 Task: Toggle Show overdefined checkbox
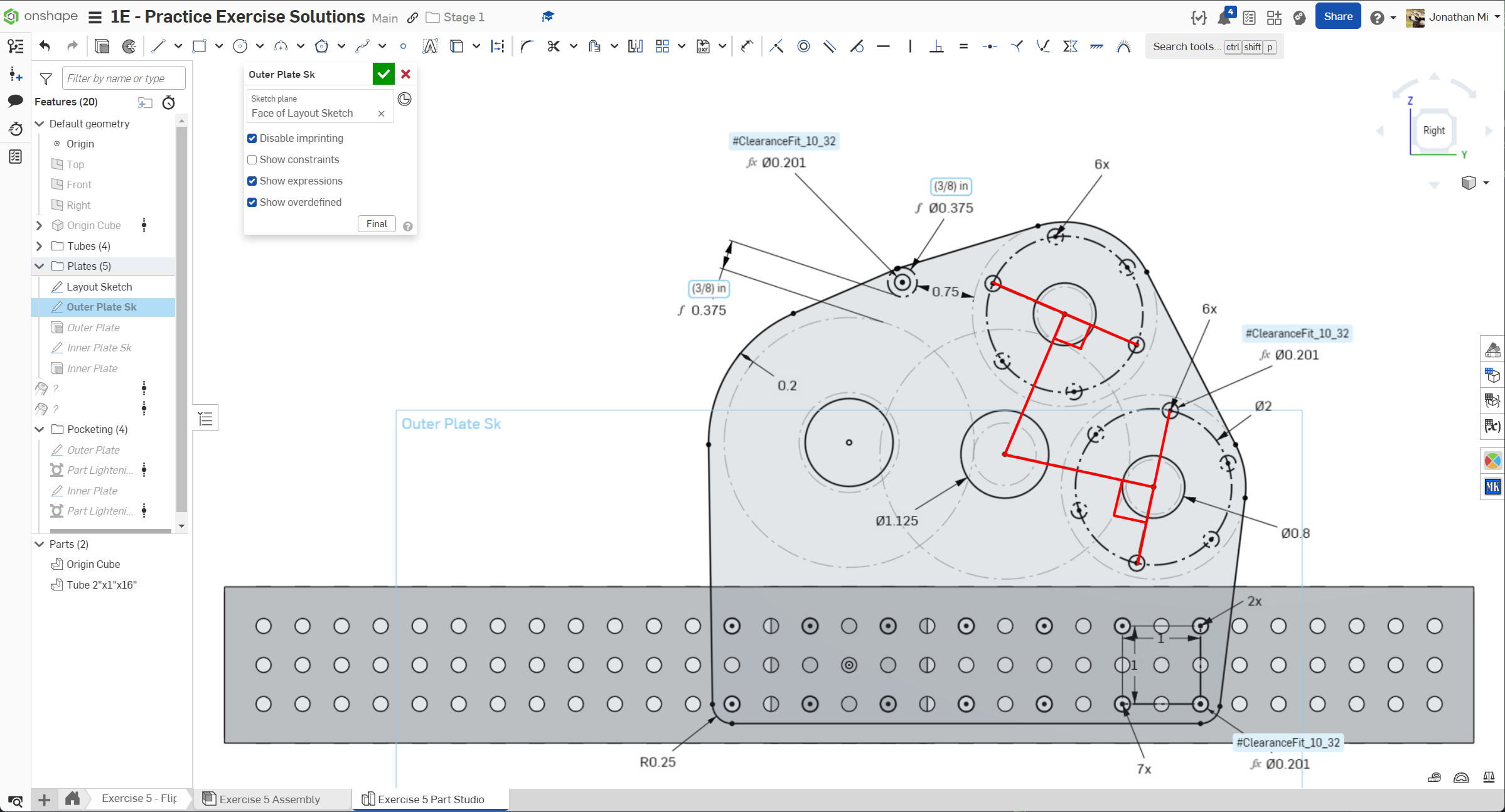click(252, 202)
